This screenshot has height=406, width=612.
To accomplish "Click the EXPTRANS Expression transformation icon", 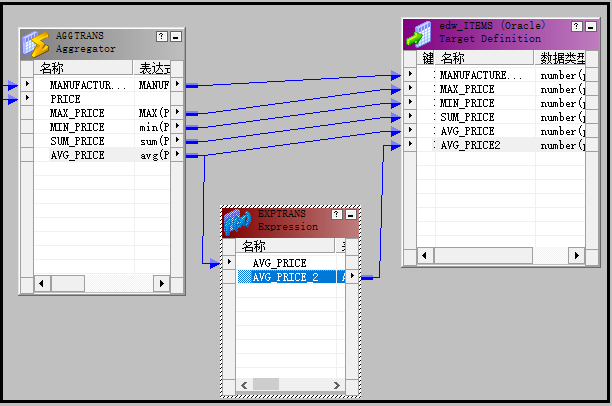I will 237,222.
